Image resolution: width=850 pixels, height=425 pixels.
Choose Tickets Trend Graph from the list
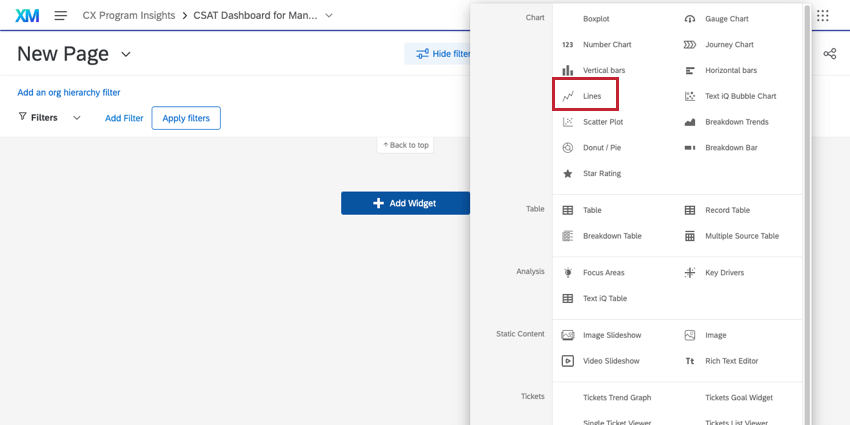(616, 397)
